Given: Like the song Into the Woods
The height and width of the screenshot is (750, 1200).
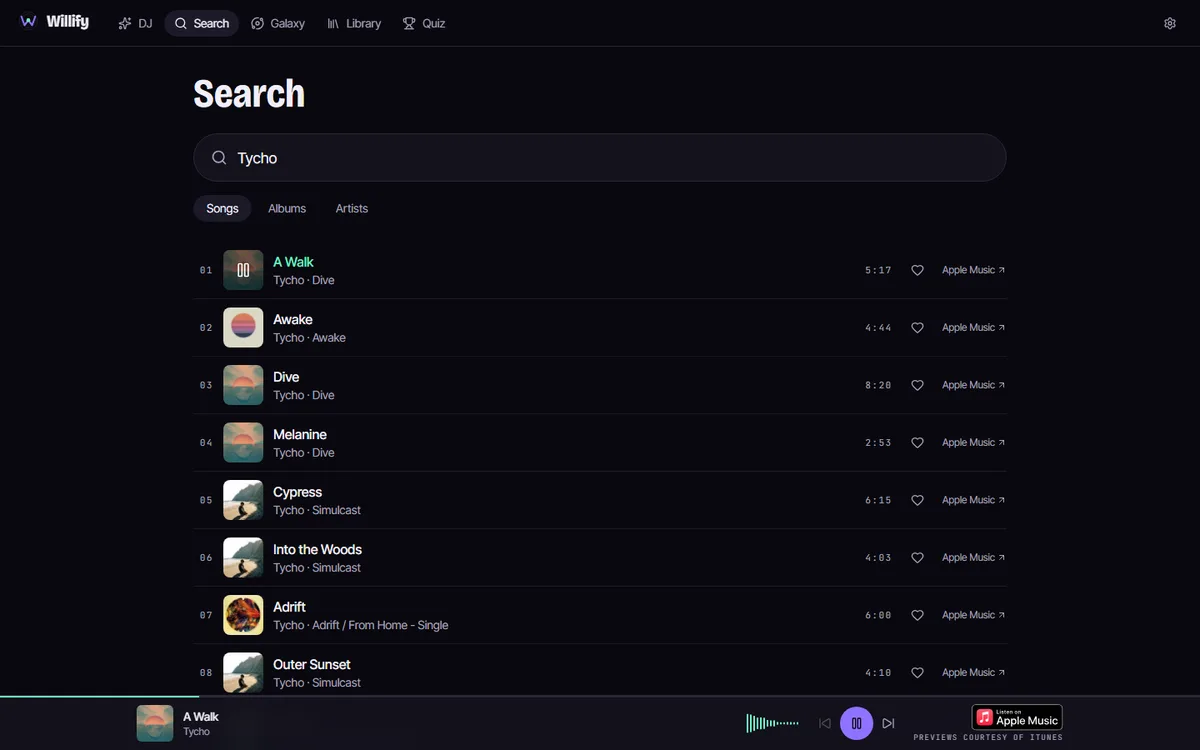Looking at the screenshot, I should [x=917, y=558].
